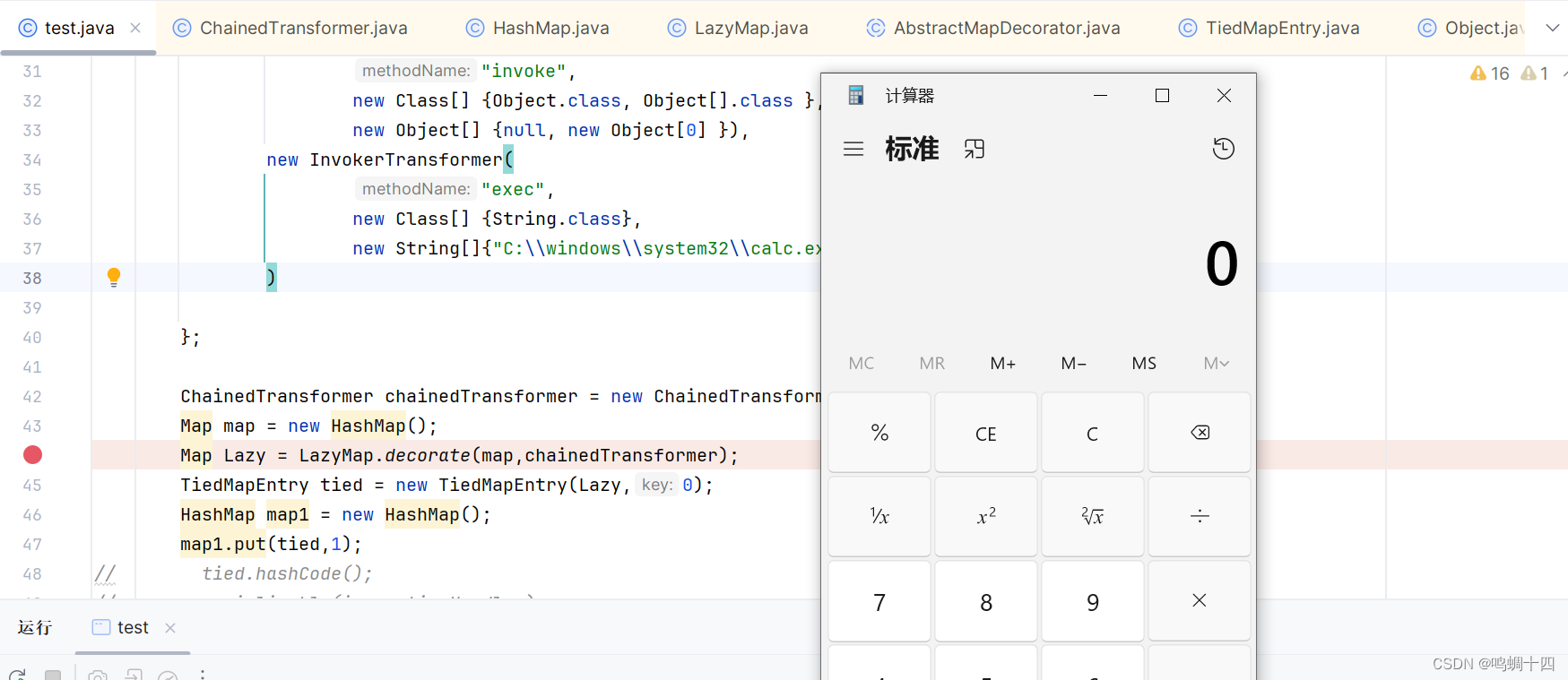1568x680 pixels.
Task: Click the 7 key in calculator
Action: [879, 600]
